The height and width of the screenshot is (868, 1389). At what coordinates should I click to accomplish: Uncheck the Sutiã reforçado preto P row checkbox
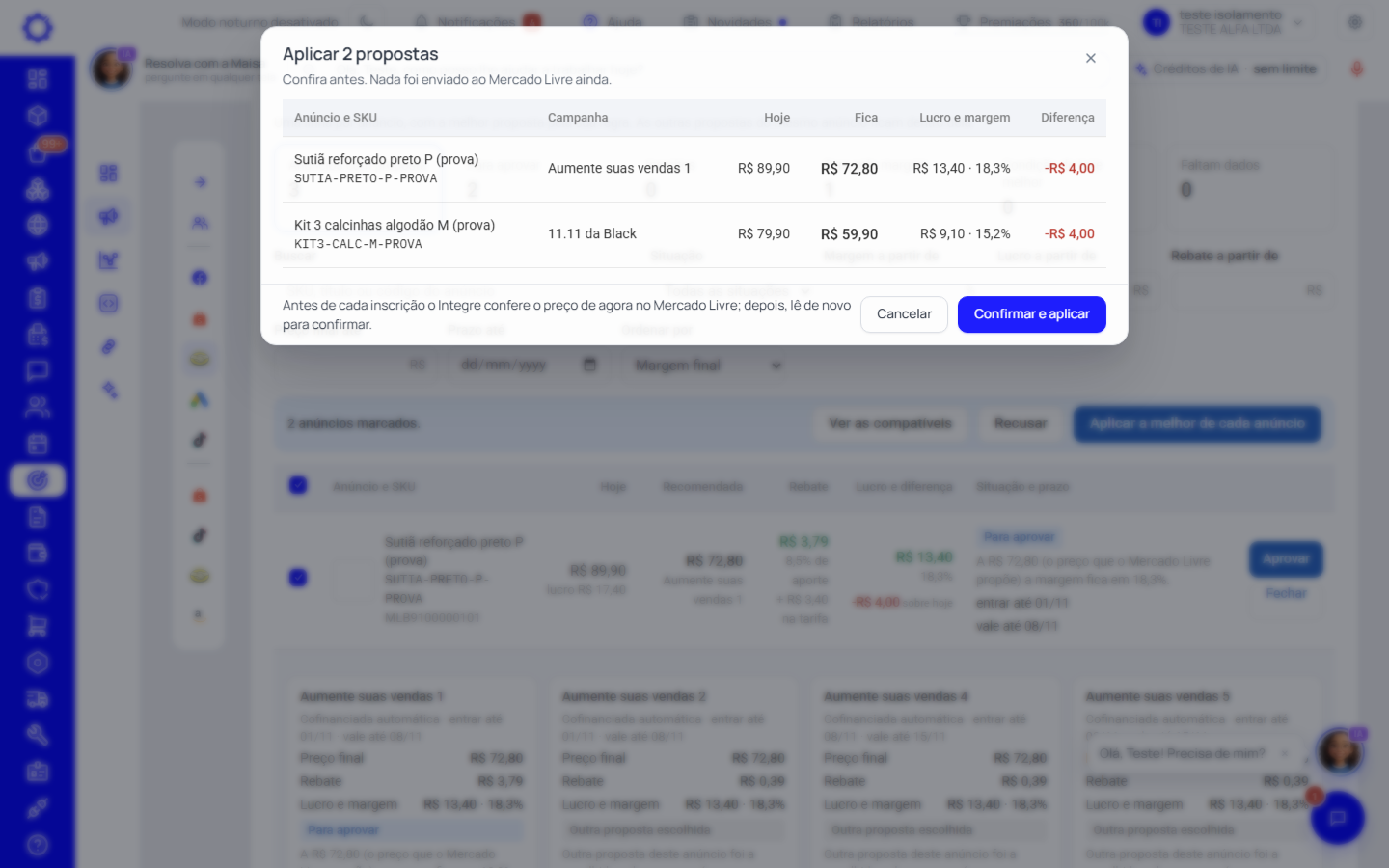(298, 577)
